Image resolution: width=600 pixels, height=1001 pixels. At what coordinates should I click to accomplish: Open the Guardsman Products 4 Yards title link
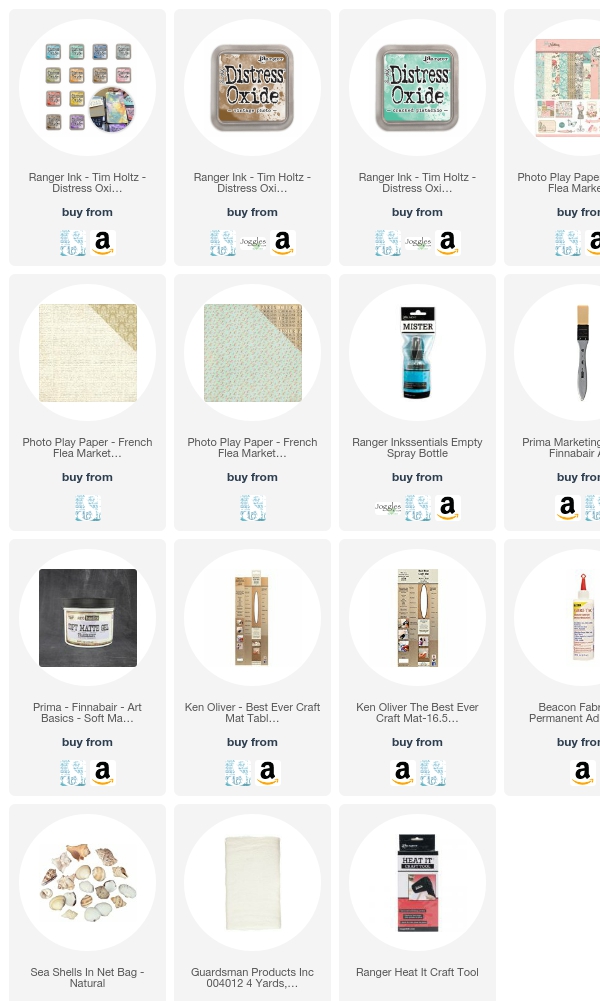pos(253,977)
